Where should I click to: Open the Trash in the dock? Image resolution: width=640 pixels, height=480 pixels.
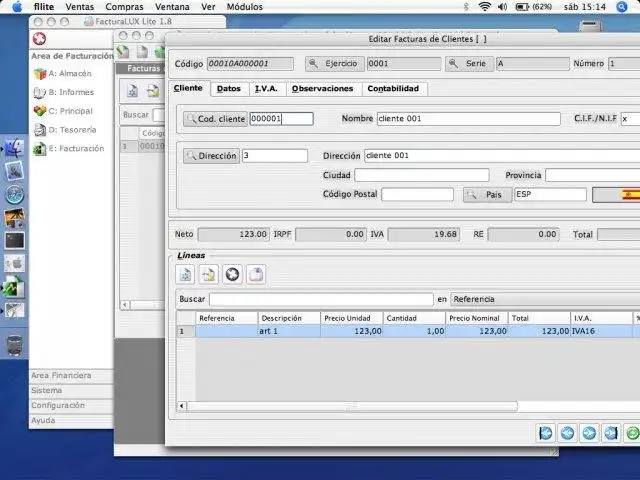tap(14, 345)
